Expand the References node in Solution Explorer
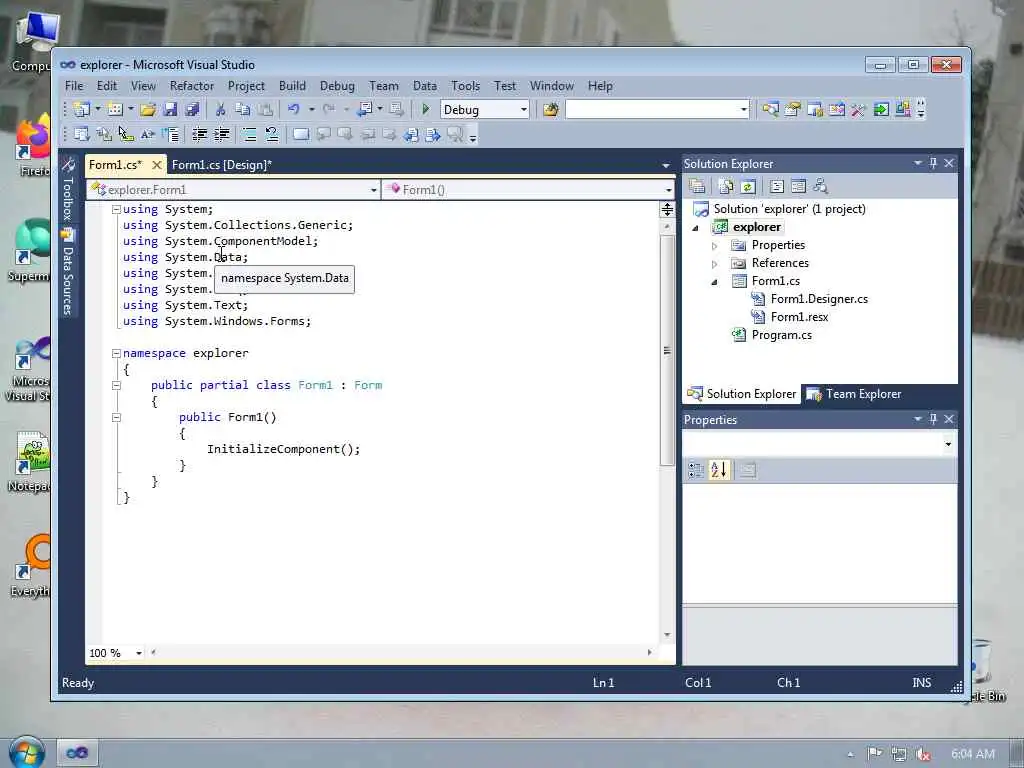1024x768 pixels. (714, 264)
